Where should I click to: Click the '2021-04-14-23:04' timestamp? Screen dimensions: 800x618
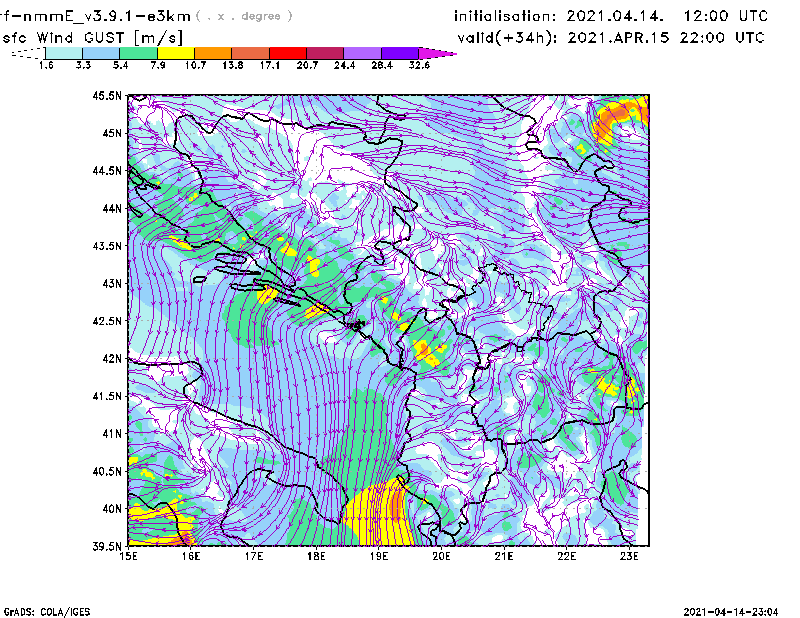[x=731, y=612]
